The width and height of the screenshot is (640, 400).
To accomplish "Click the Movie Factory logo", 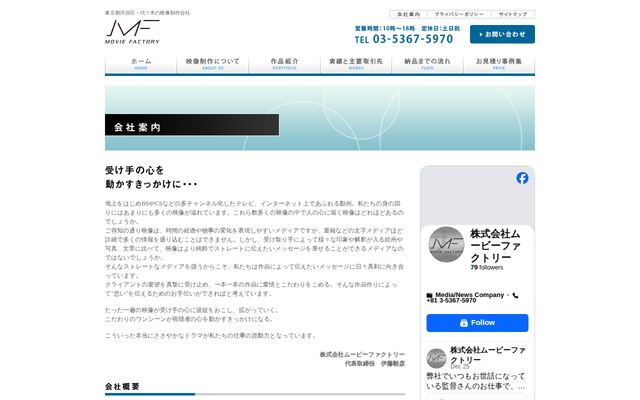I will point(132,31).
